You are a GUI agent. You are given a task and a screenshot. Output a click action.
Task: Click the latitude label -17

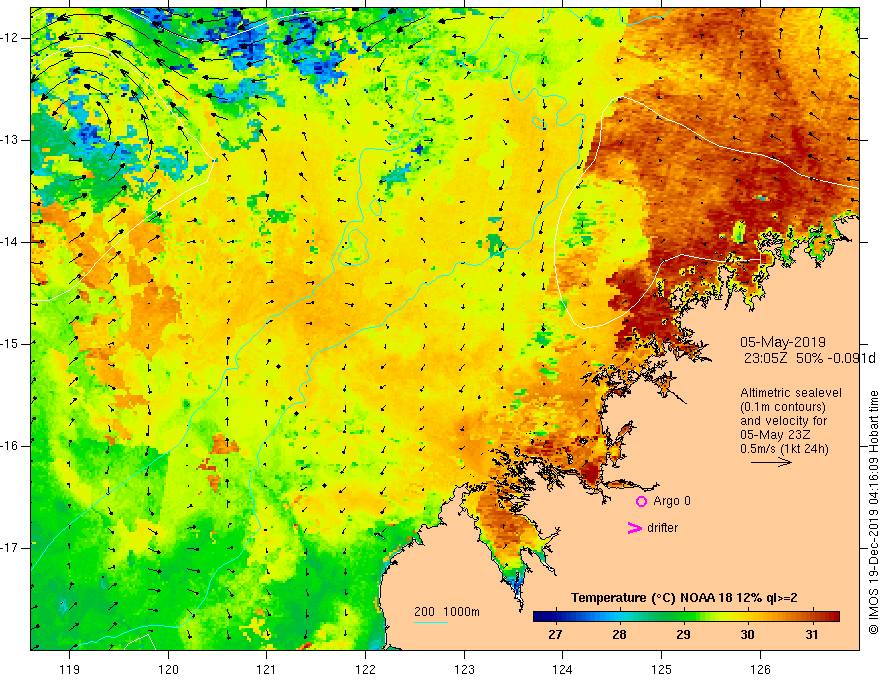point(10,548)
